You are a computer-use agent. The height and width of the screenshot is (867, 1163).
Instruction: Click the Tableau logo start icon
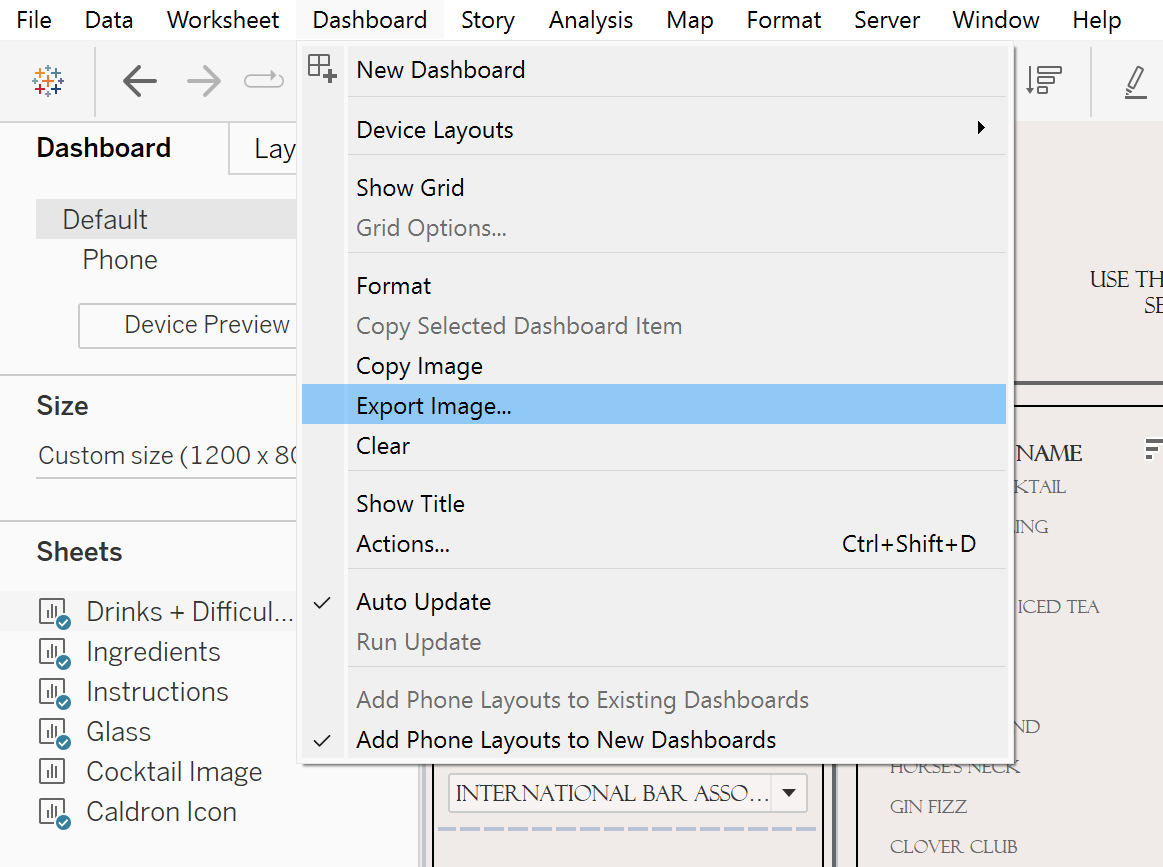(48, 81)
